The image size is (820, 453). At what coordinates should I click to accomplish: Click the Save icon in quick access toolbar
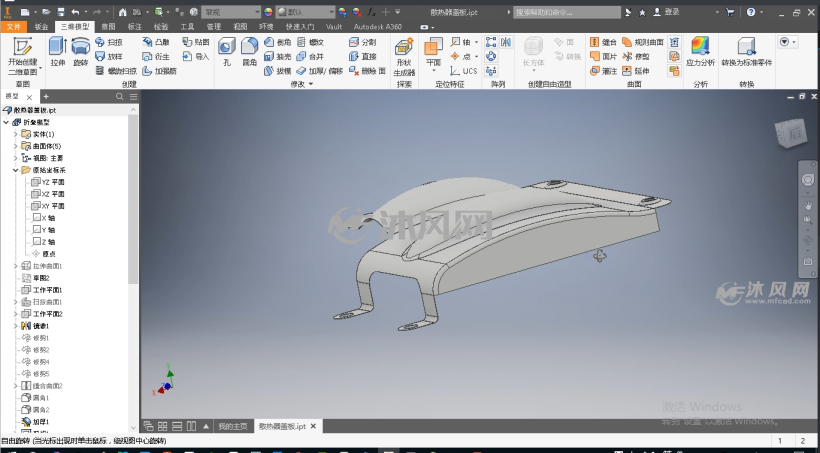(x=61, y=12)
